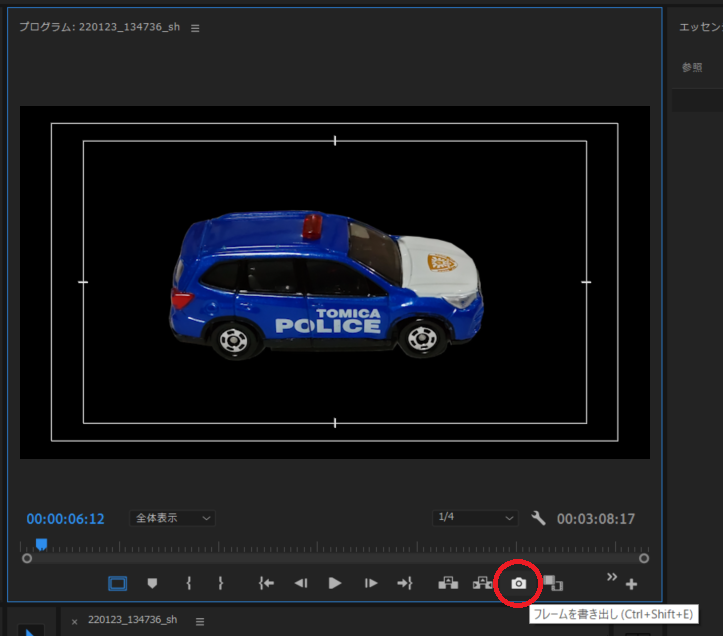Click the Export Frame camera icon
The image size is (723, 636).
pos(518,583)
